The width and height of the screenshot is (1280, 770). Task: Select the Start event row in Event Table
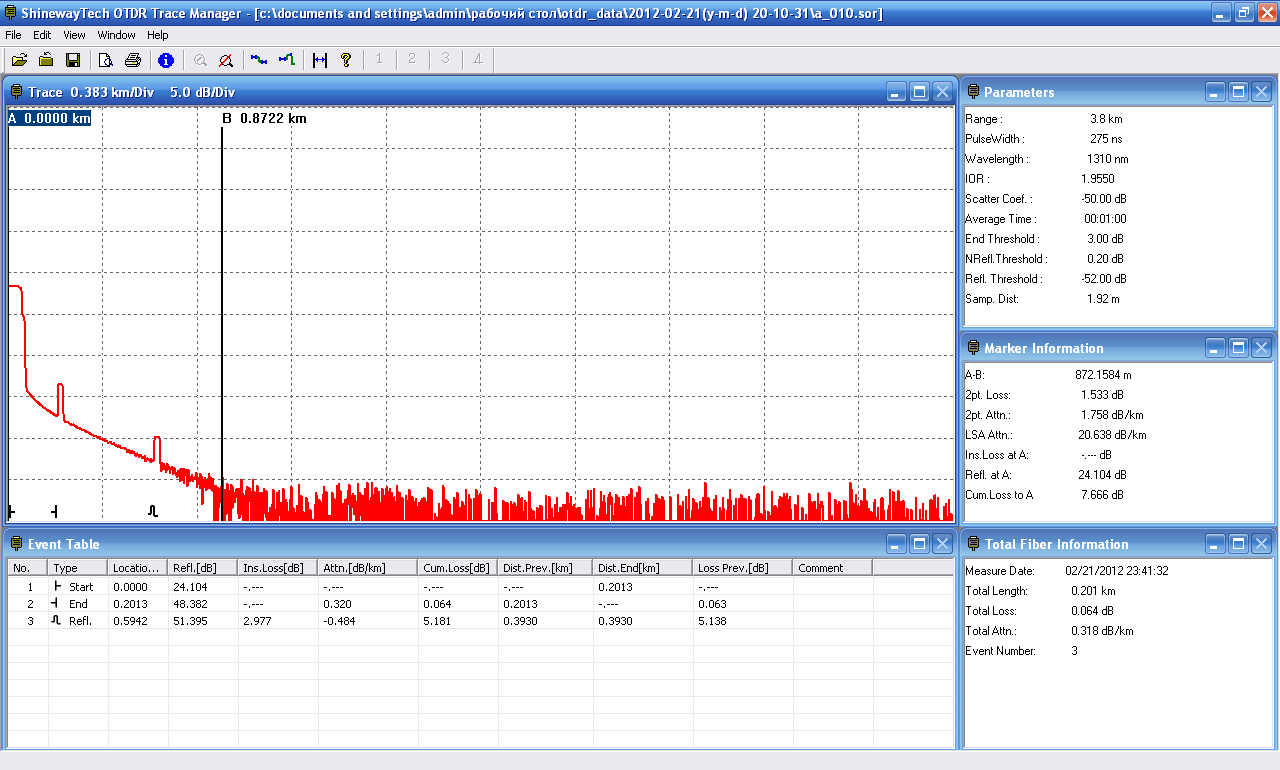click(80, 587)
